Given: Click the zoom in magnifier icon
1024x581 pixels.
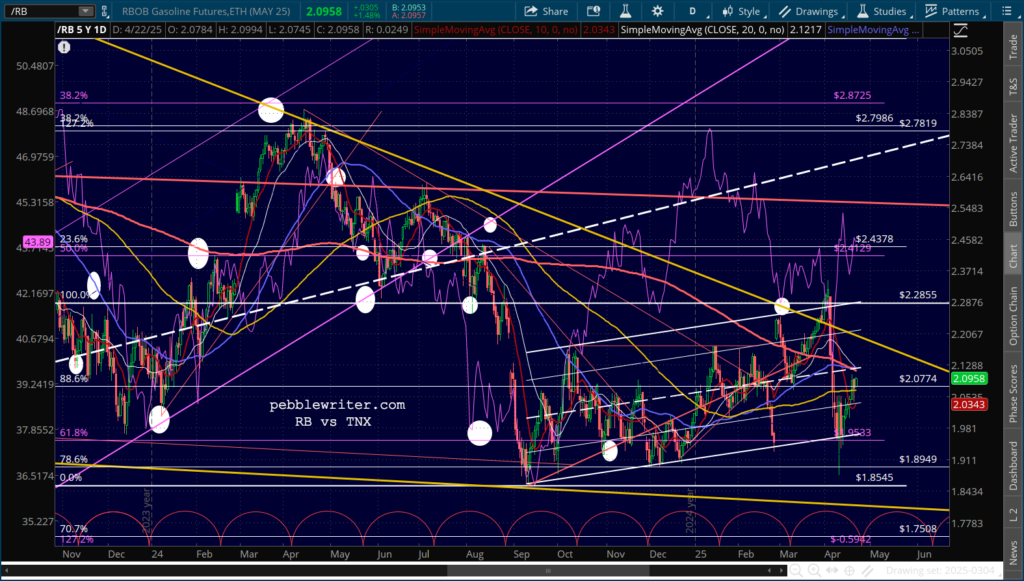Looking at the screenshot, I should [x=816, y=571].
